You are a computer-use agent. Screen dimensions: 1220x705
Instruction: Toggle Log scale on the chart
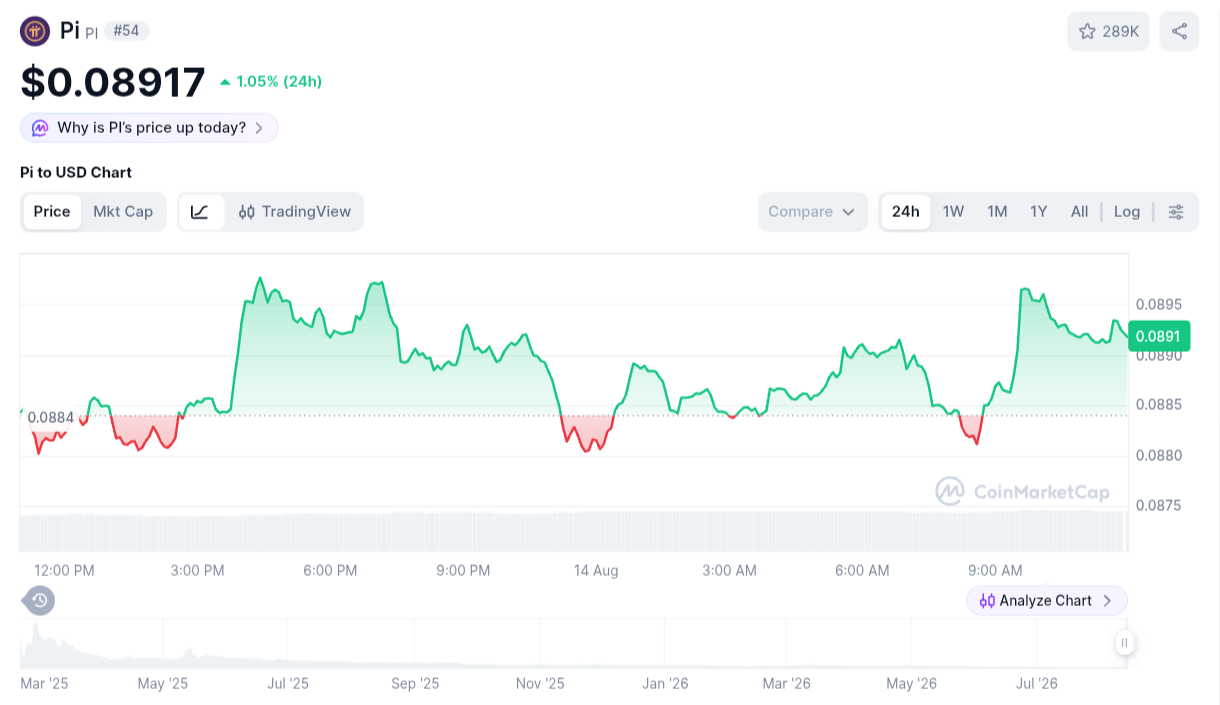coord(1127,212)
